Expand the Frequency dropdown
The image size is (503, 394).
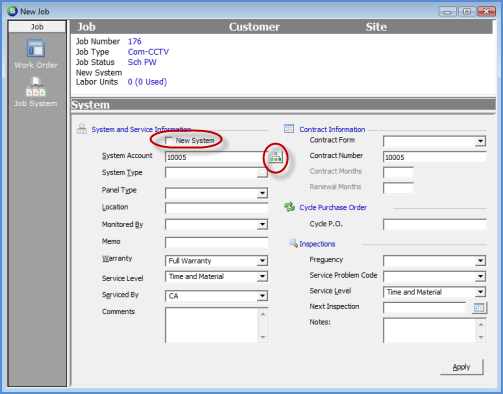(480, 260)
